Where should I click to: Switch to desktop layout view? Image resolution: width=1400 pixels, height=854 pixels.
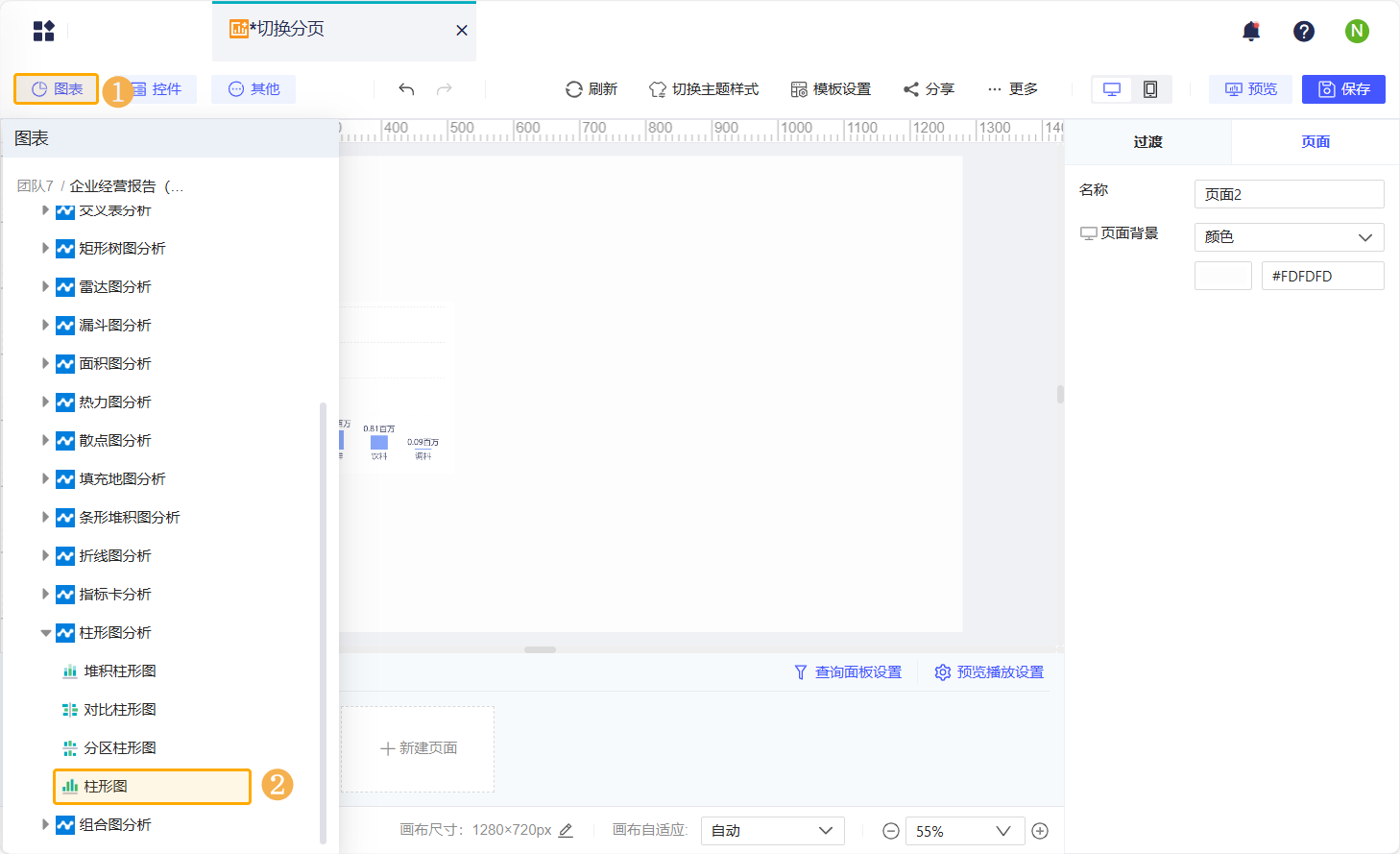pyautogui.click(x=1112, y=89)
